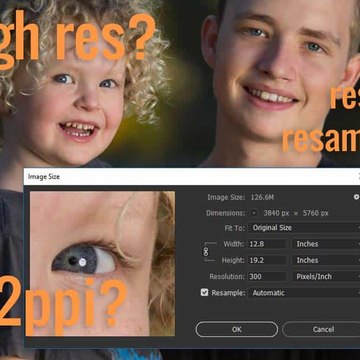The height and width of the screenshot is (360, 360).
Task: Open the Dimensions unit dropdown arrow
Action: click(x=254, y=213)
